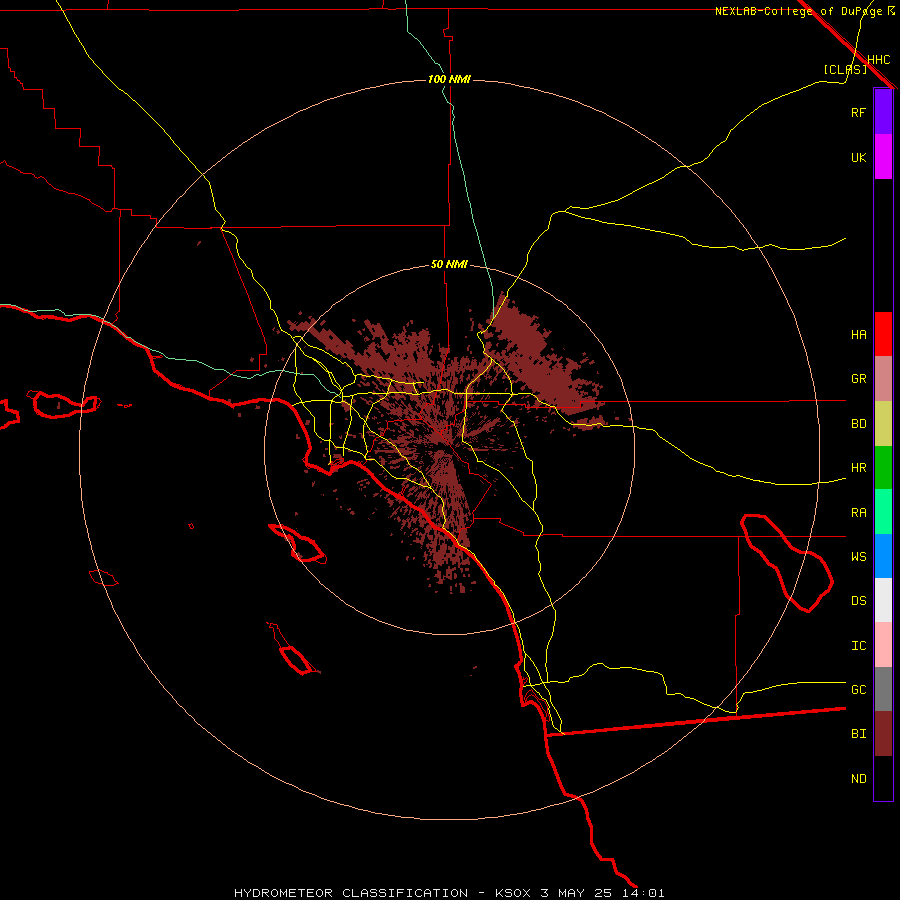900x900 pixels.
Task: Click the WS blue legend swatch
Action: point(883,556)
